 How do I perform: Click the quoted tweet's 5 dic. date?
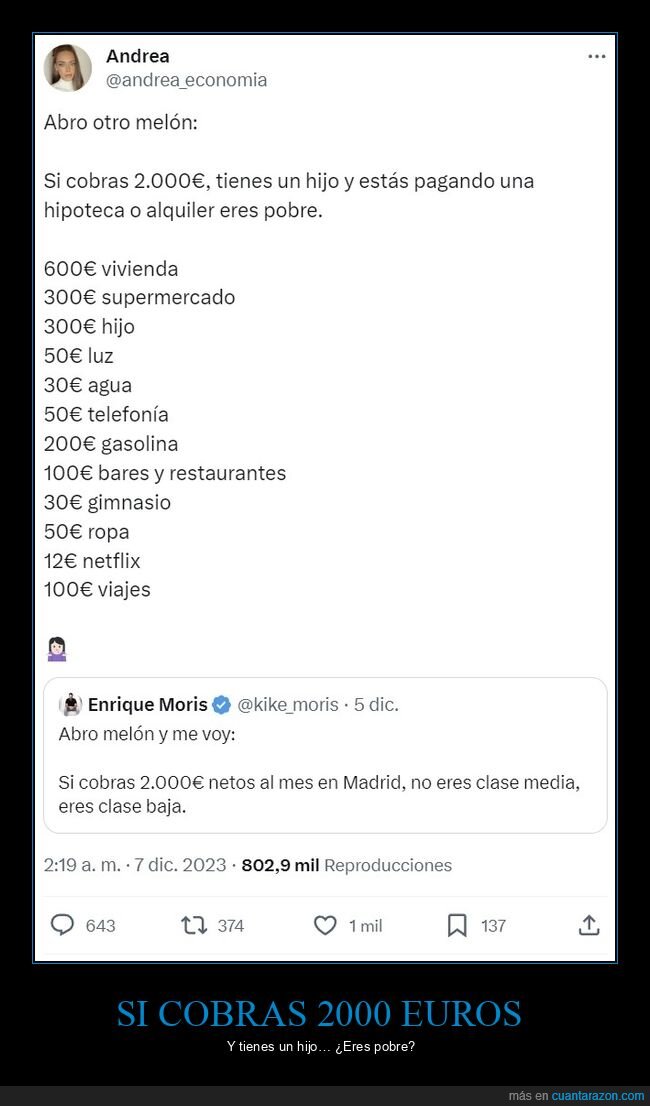376,705
